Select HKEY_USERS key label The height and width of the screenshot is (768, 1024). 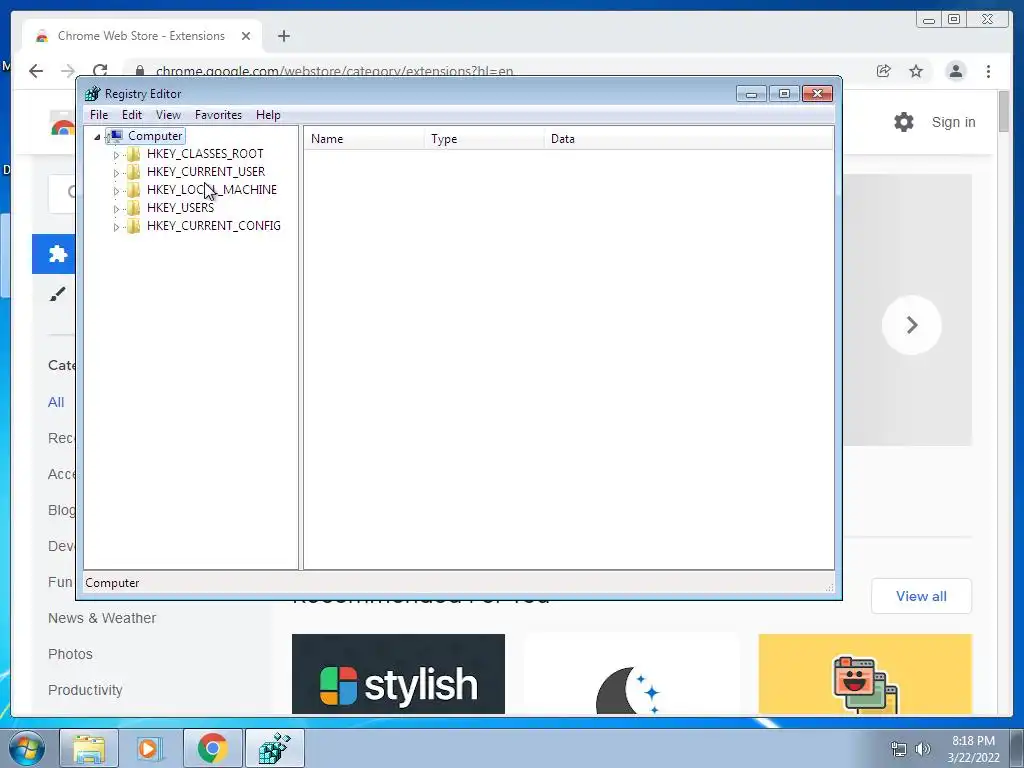pos(180,208)
